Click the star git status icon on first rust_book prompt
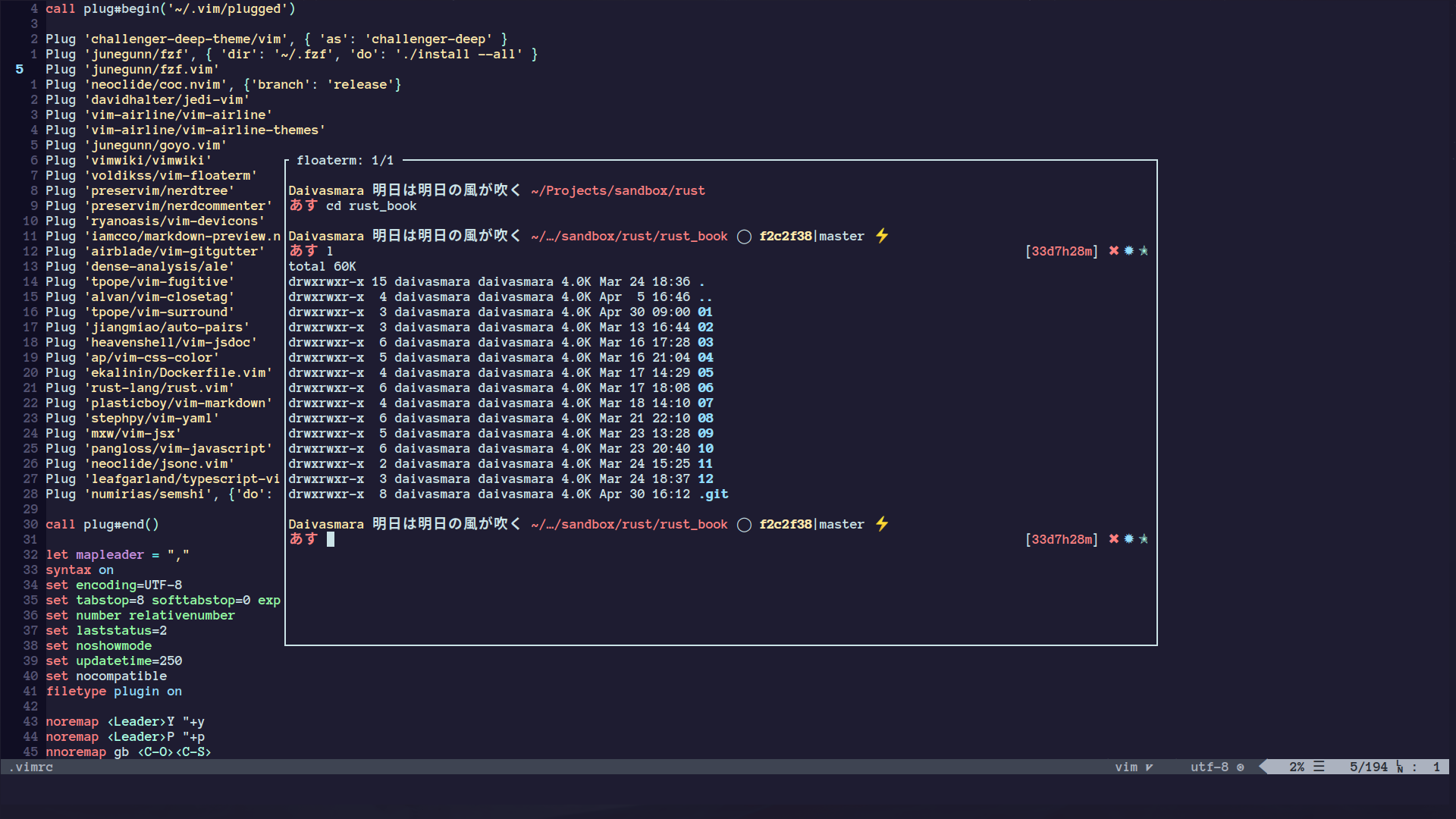This screenshot has height=819, width=1456. click(1144, 251)
